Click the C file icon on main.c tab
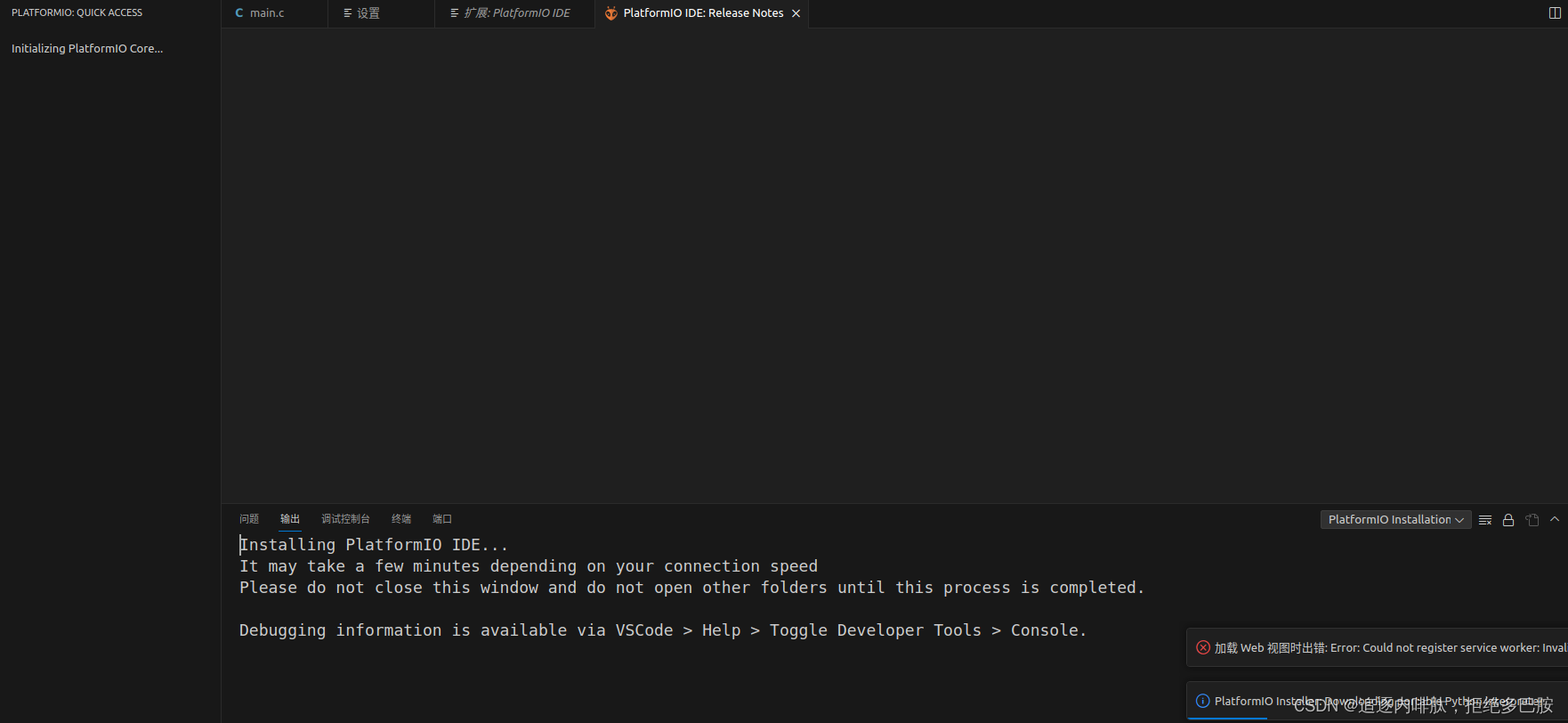Image resolution: width=1568 pixels, height=723 pixels. point(239,13)
